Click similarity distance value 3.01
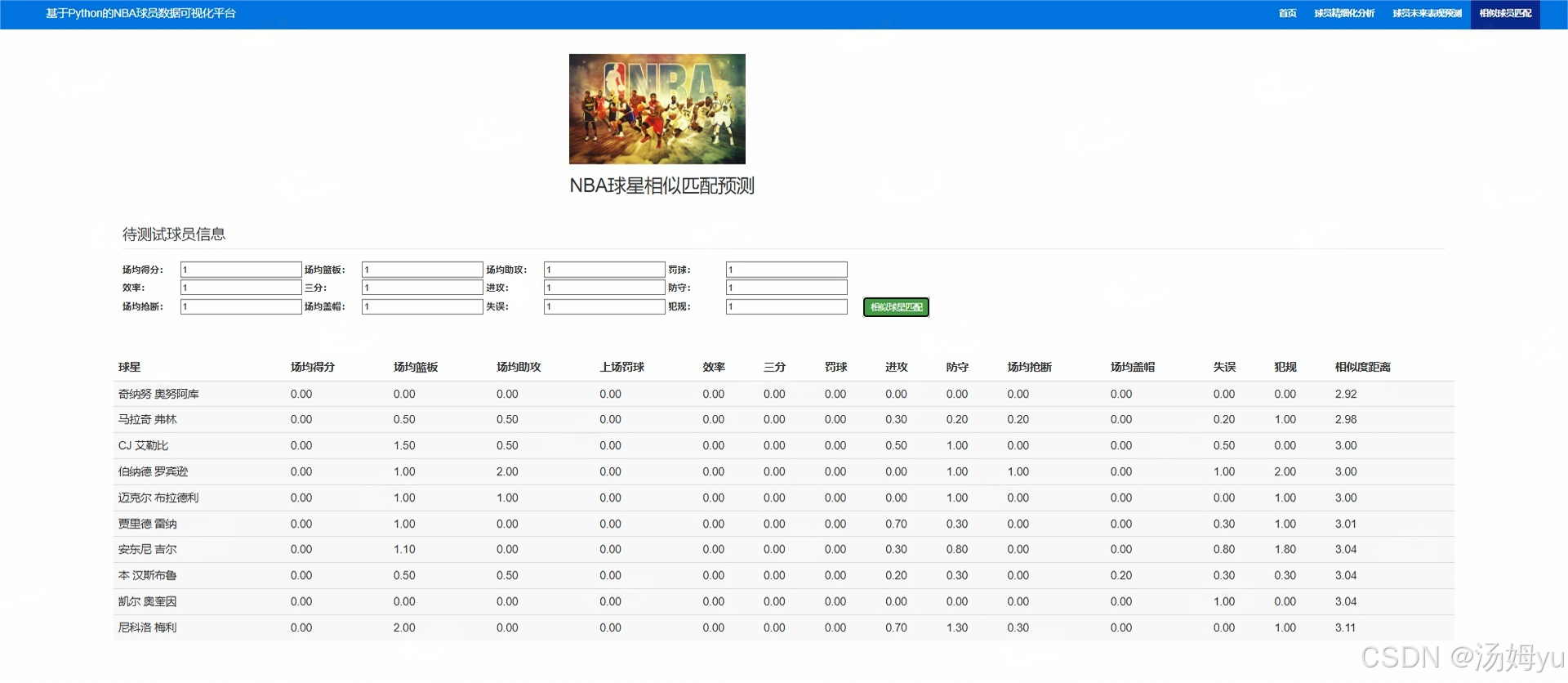Image resolution: width=1568 pixels, height=683 pixels. pos(1346,524)
